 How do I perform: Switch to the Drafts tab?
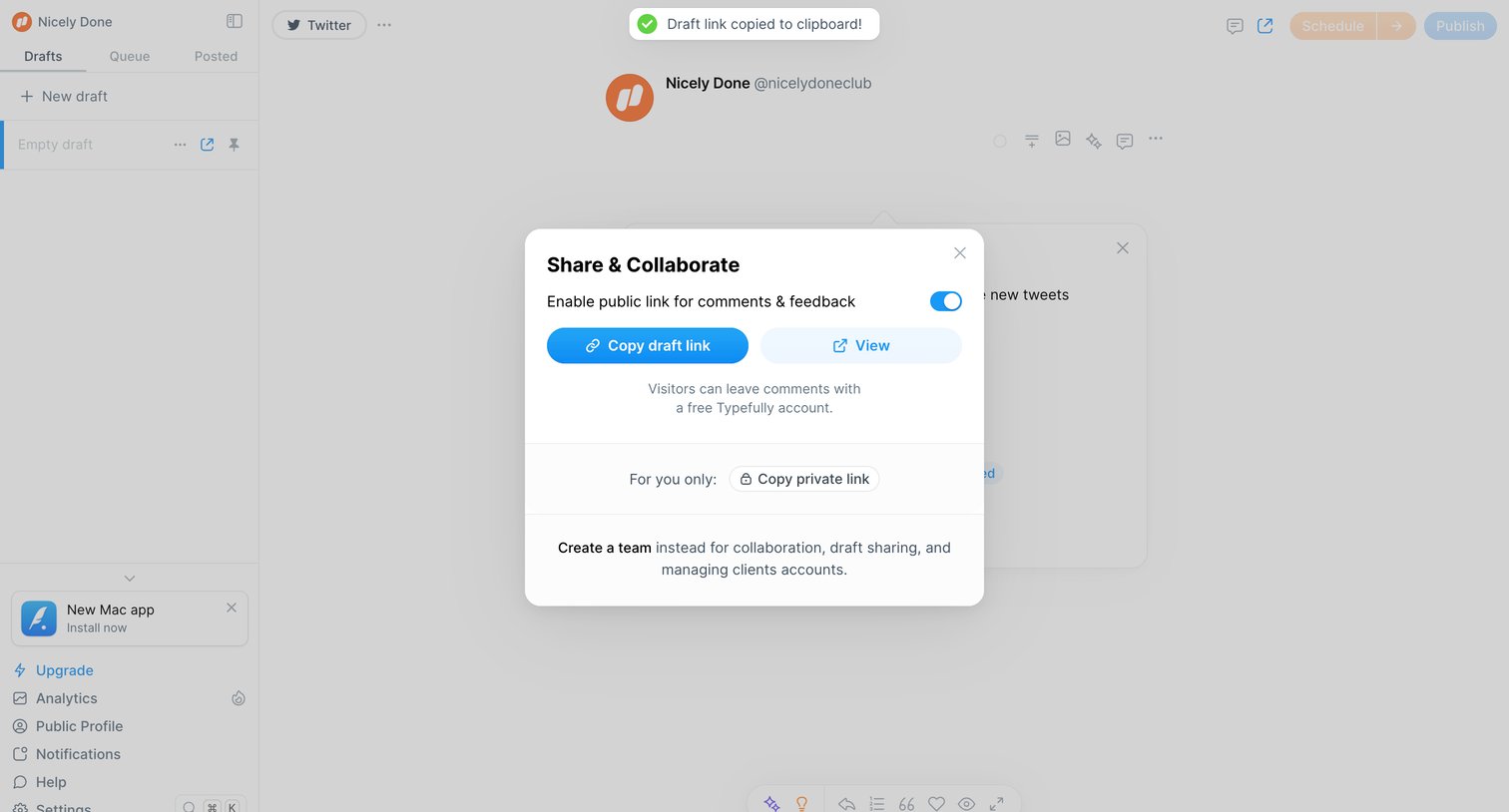click(43, 56)
